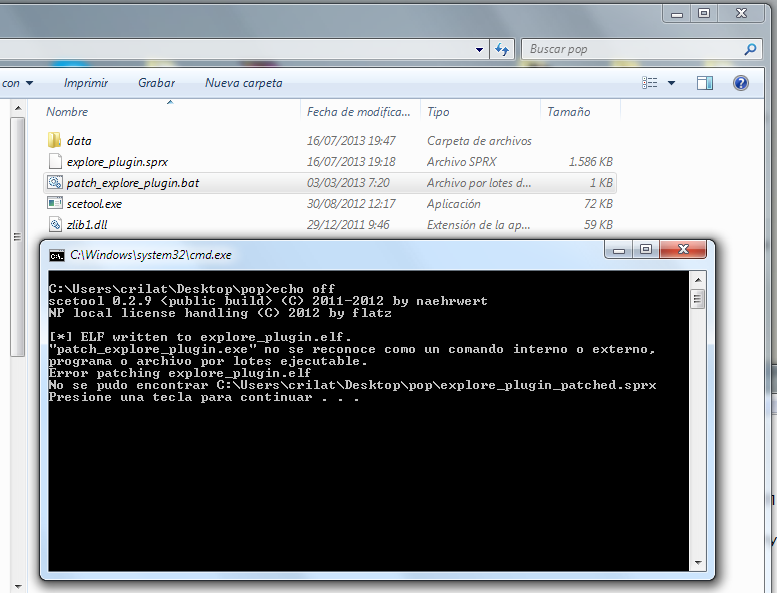The width and height of the screenshot is (777, 593).
Task: Click the zlib1.dll file icon
Action: [55, 225]
